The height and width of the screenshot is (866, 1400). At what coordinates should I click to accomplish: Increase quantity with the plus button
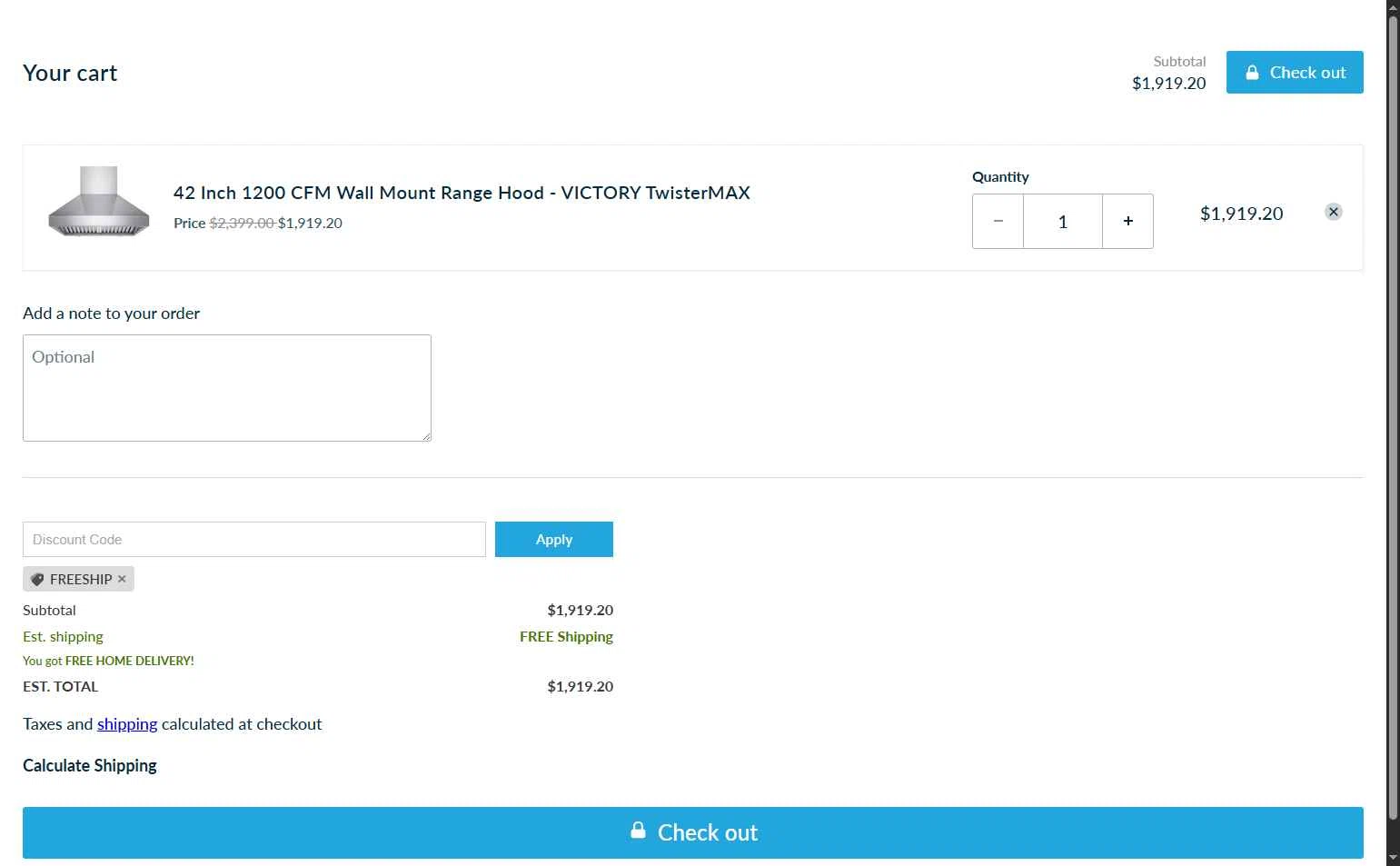[x=1127, y=221]
